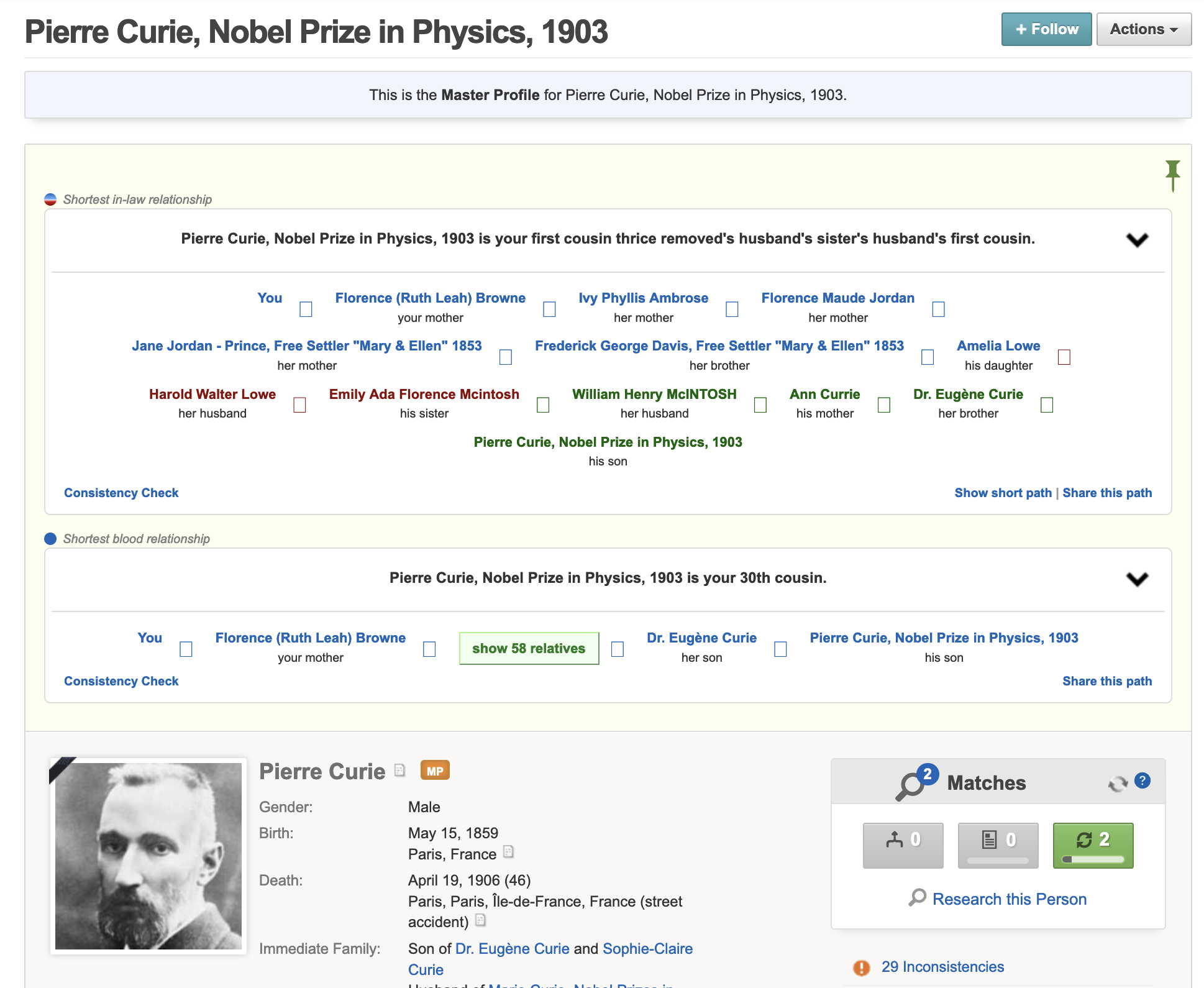Open the 29 Inconsistencies link
The width and height of the screenshot is (1204, 988).
pyautogui.click(x=942, y=967)
